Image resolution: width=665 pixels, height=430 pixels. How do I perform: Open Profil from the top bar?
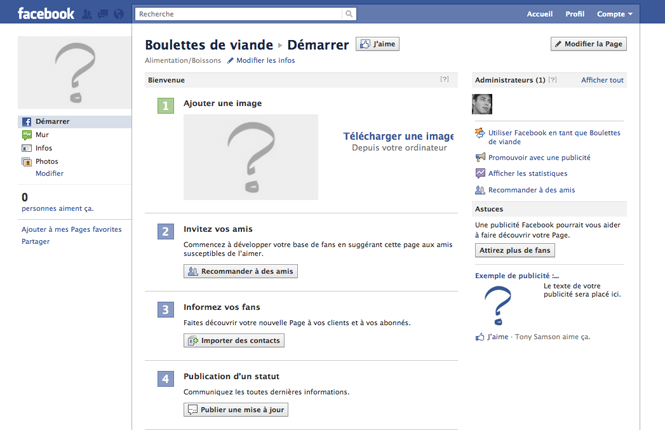tap(575, 14)
